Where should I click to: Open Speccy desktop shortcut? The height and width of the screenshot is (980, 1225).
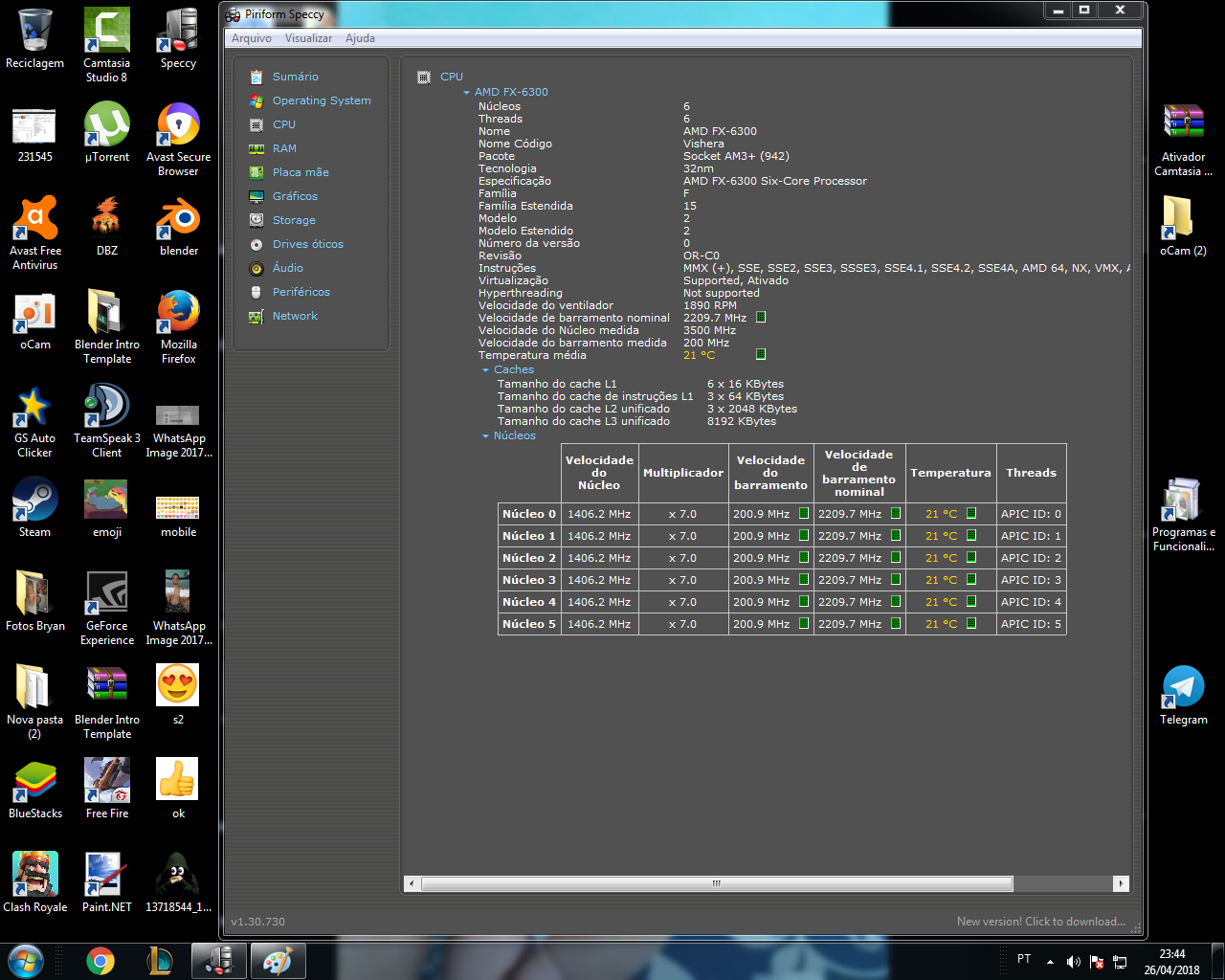pos(178,38)
